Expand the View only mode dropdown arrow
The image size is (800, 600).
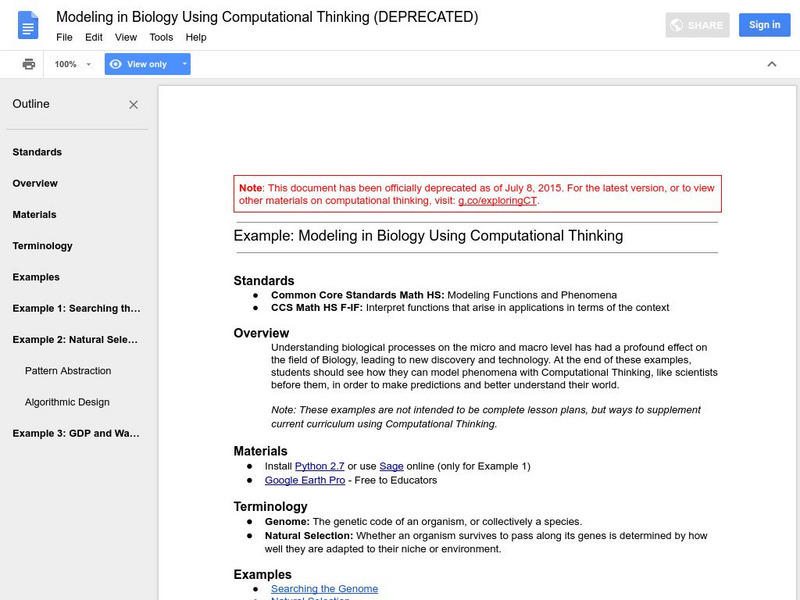tap(183, 64)
